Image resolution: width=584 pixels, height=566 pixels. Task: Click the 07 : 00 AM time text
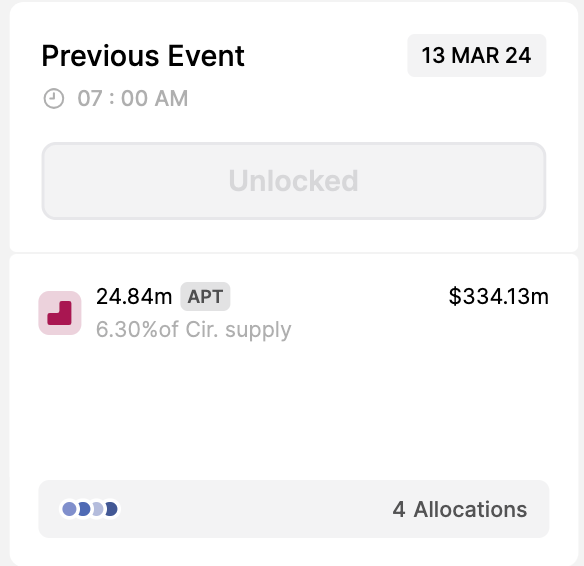(133, 99)
